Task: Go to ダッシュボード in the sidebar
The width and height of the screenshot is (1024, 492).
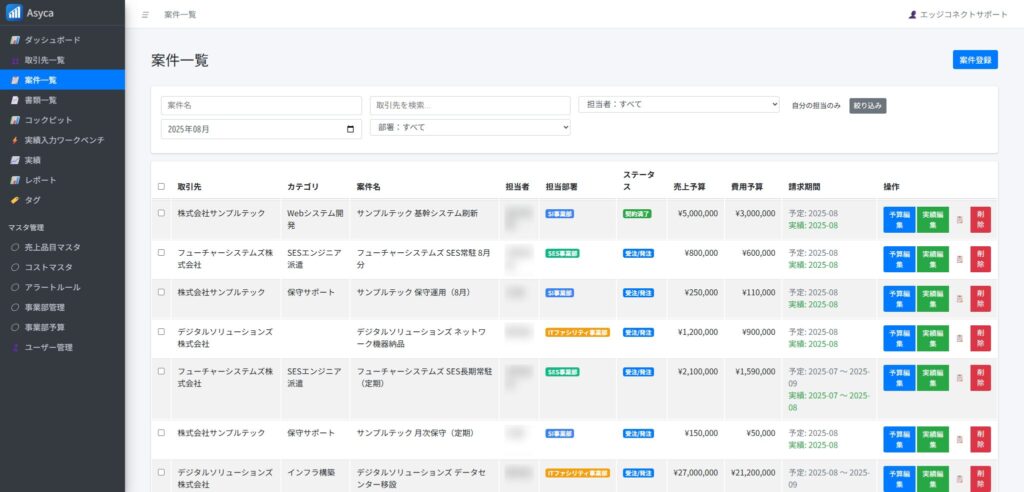Action: 52,40
